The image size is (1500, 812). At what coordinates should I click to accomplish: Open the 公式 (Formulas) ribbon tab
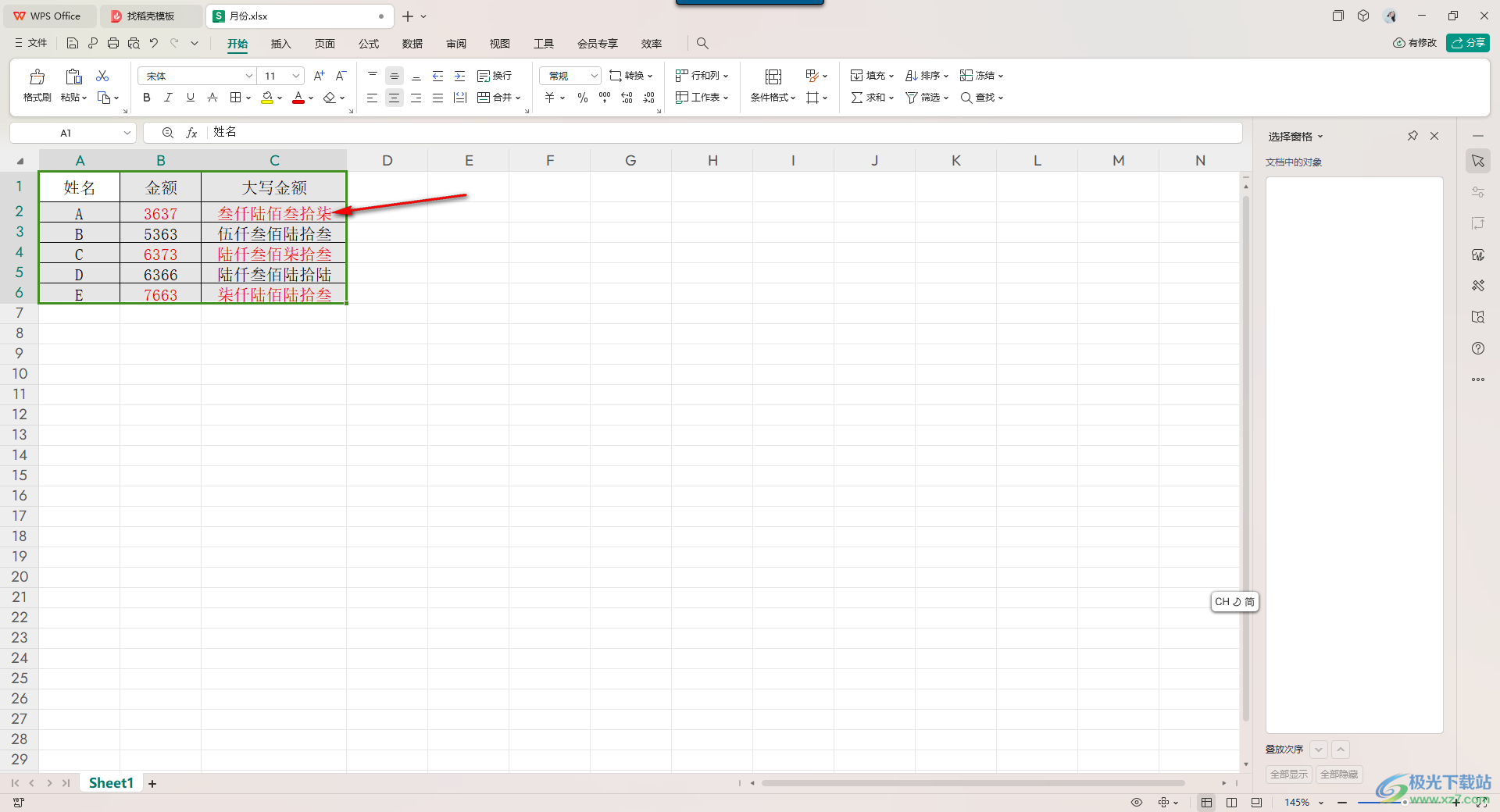click(369, 44)
